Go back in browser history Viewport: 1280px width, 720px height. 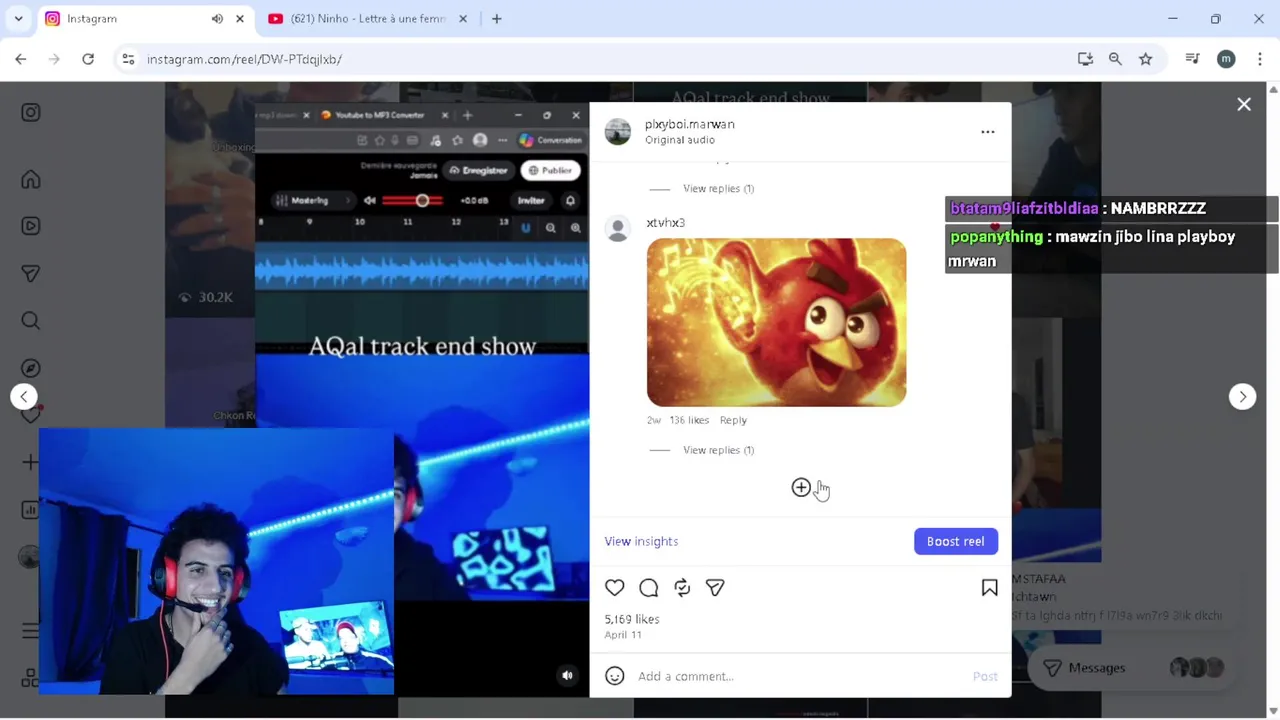point(21,59)
